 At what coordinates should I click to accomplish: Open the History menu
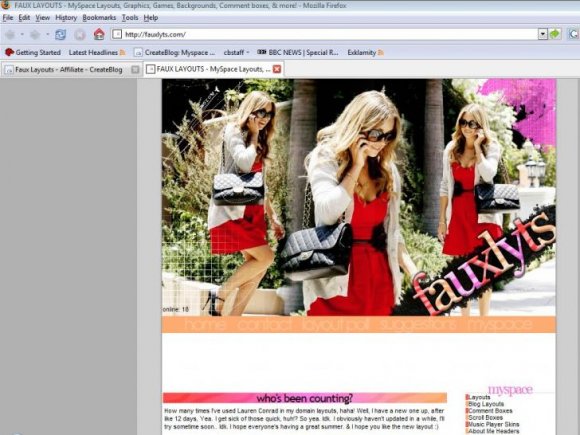[x=66, y=18]
